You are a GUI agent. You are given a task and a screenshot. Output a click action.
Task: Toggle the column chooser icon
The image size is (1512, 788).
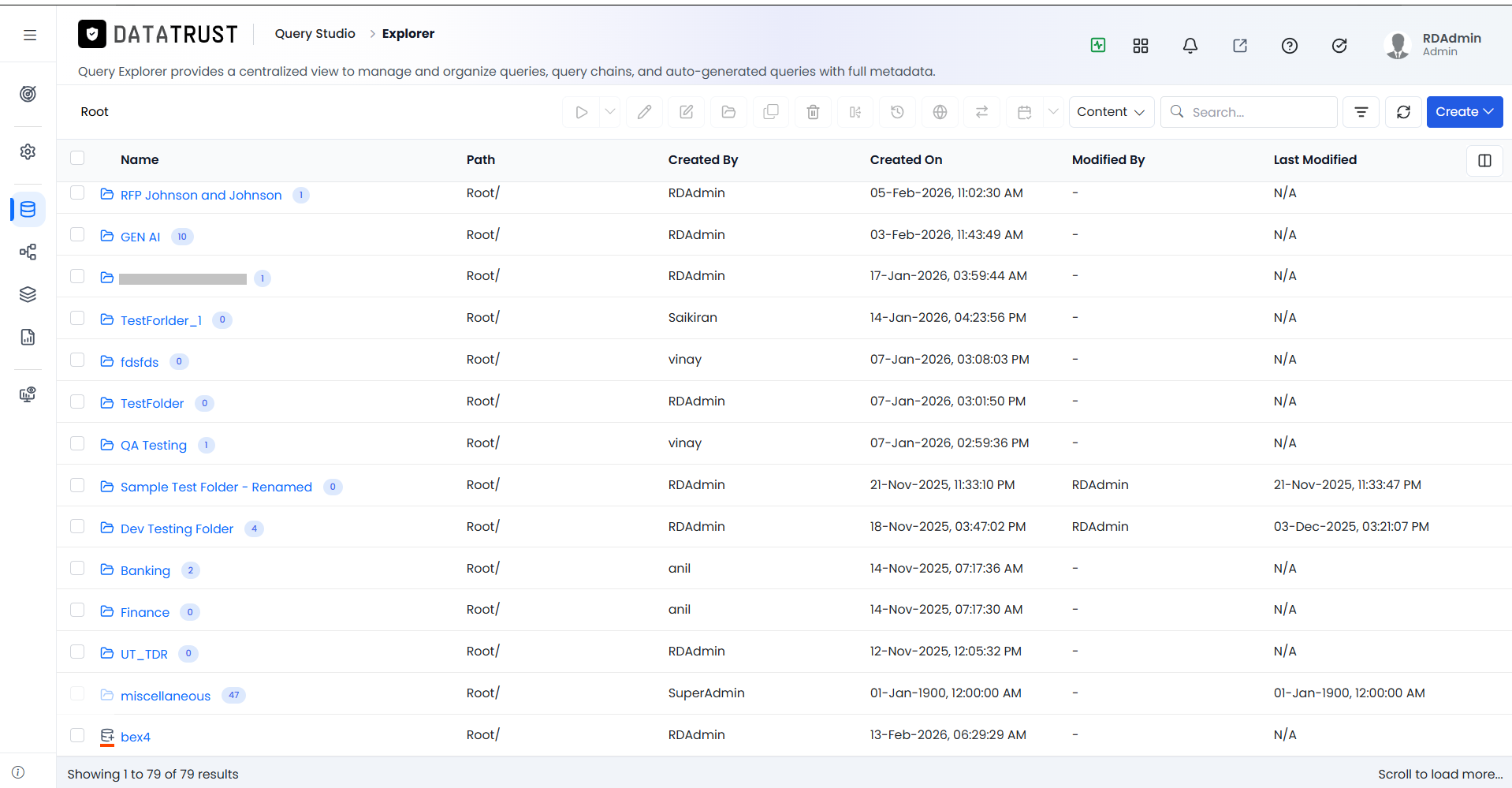pos(1484,160)
